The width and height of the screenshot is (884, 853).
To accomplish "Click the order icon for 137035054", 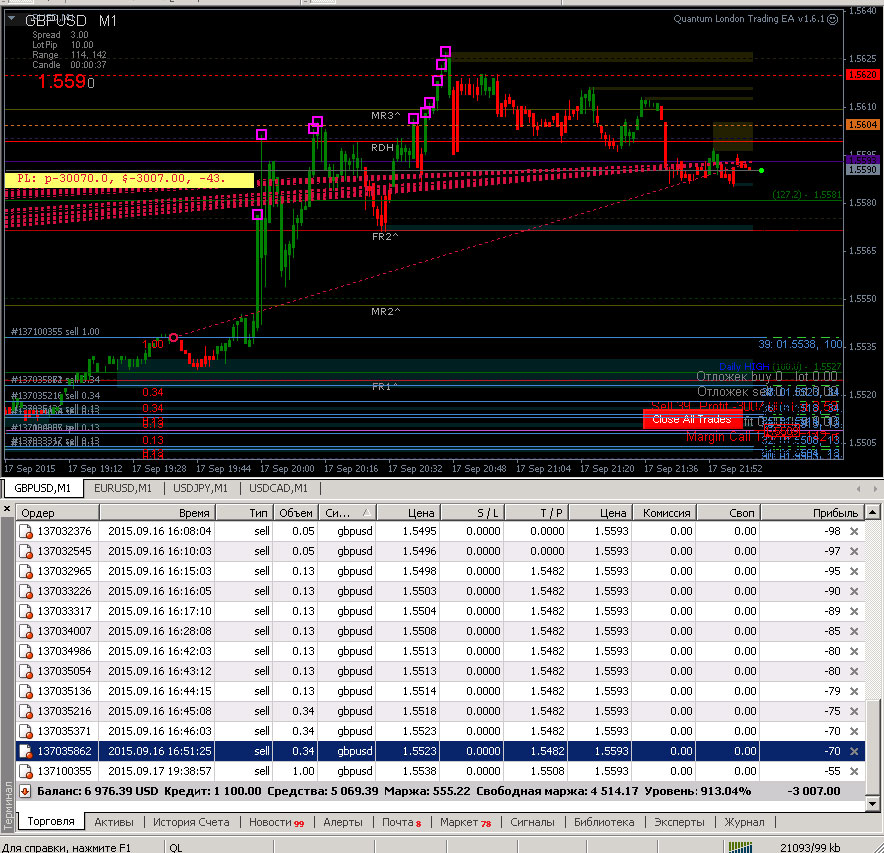I will (x=25, y=671).
